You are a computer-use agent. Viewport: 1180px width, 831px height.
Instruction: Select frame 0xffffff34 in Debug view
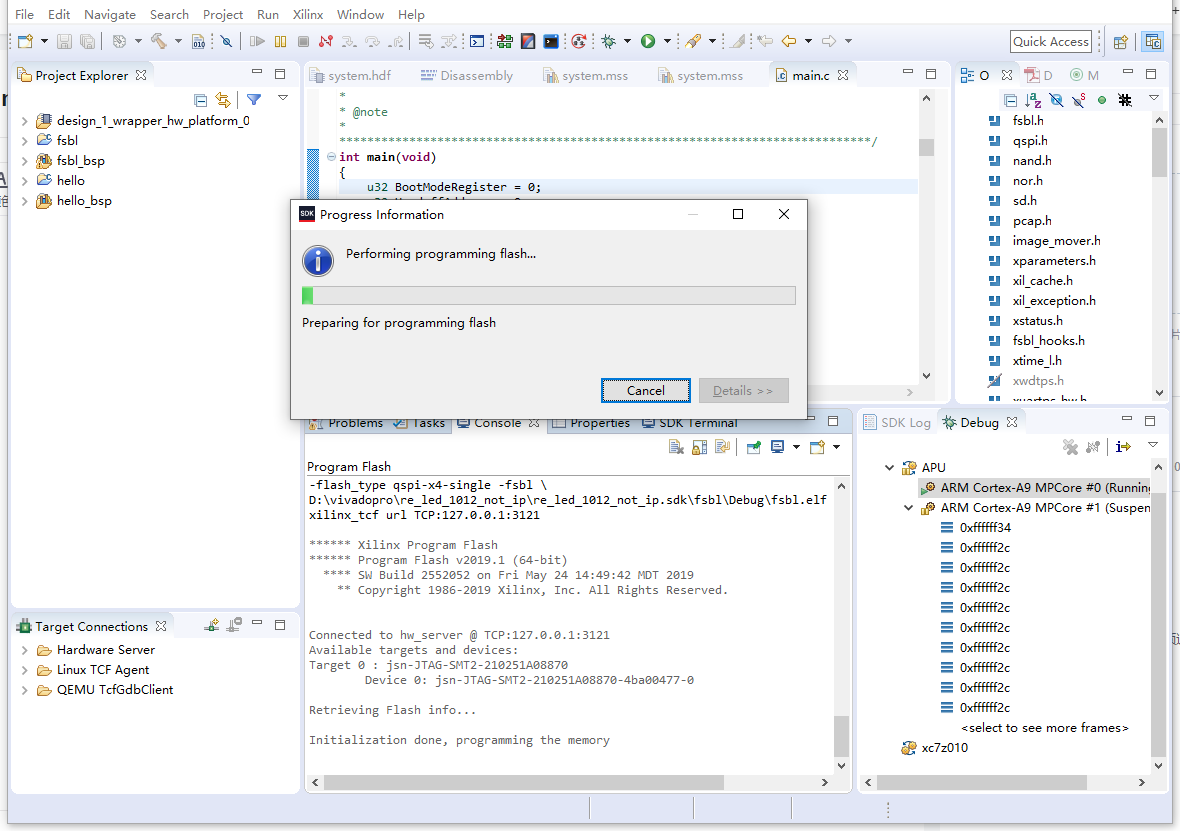[985, 528]
